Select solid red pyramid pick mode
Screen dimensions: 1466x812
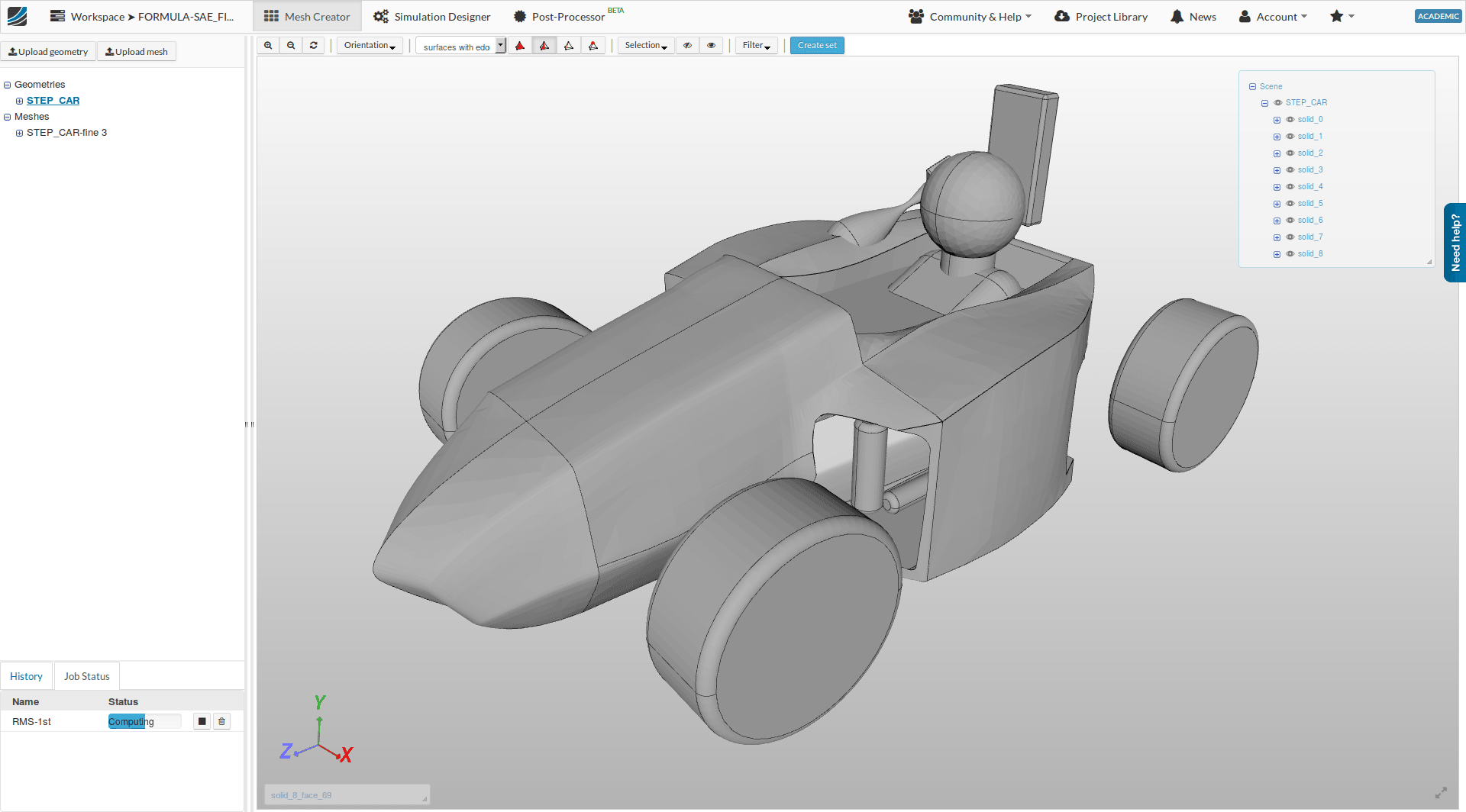(520, 46)
